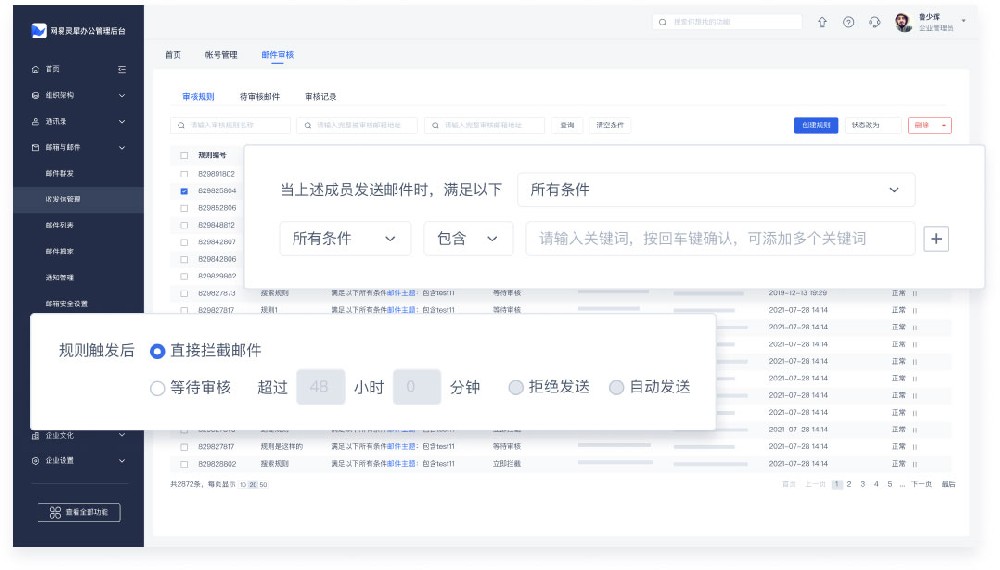Viewport: 1000px width, 570px height.
Task: Click the 查看全部功能 button in sidebar
Action: (x=78, y=512)
